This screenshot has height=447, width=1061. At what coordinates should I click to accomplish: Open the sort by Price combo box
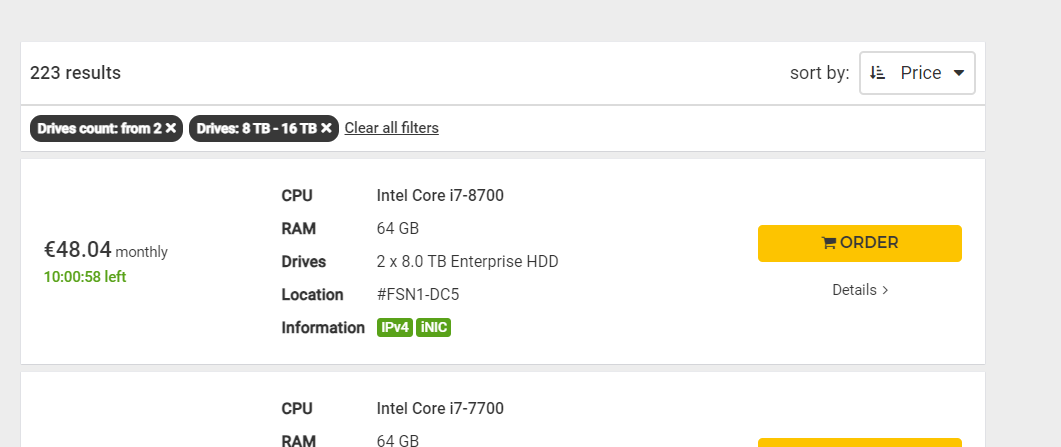tap(917, 73)
